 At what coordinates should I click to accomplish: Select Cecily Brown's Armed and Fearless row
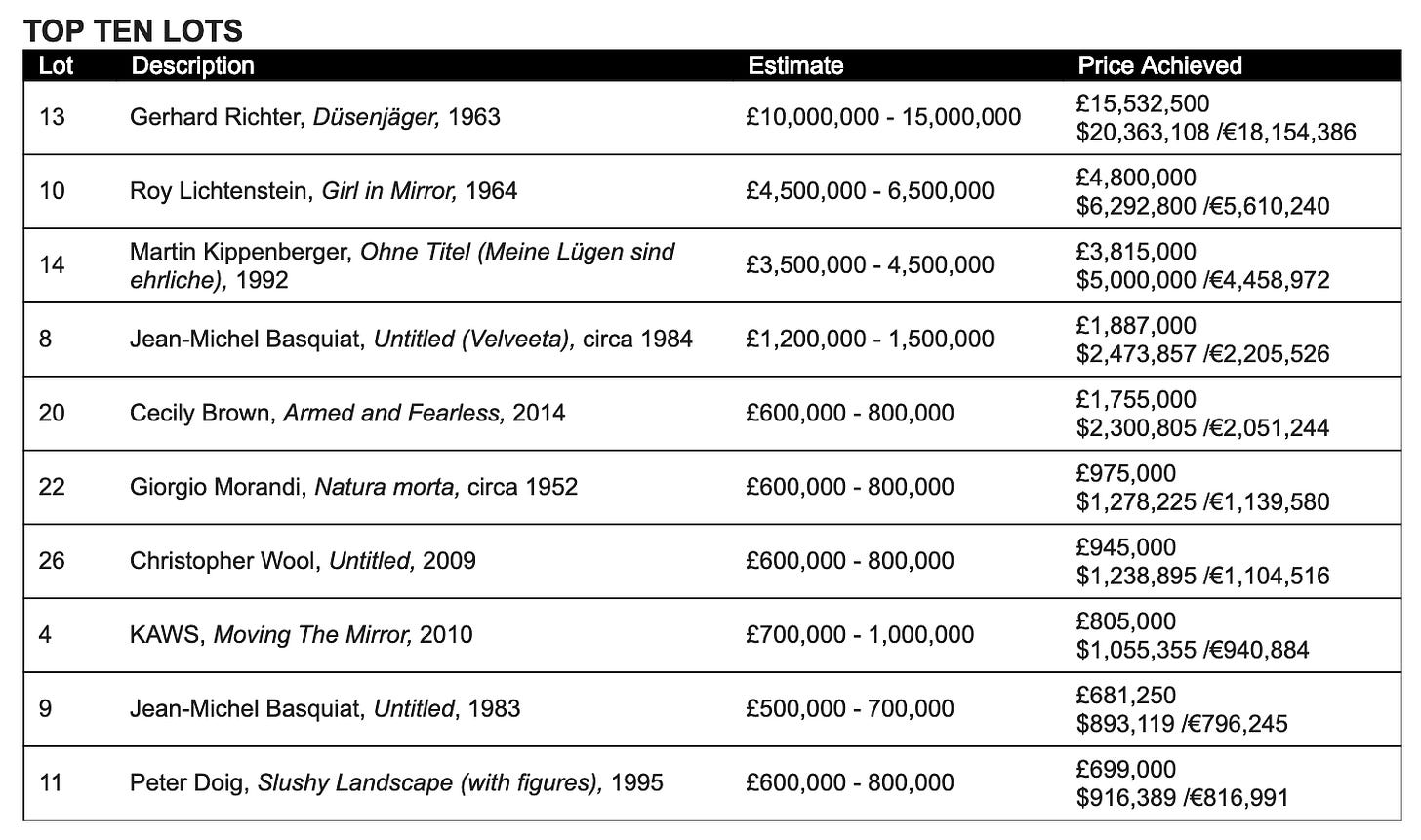point(346,413)
